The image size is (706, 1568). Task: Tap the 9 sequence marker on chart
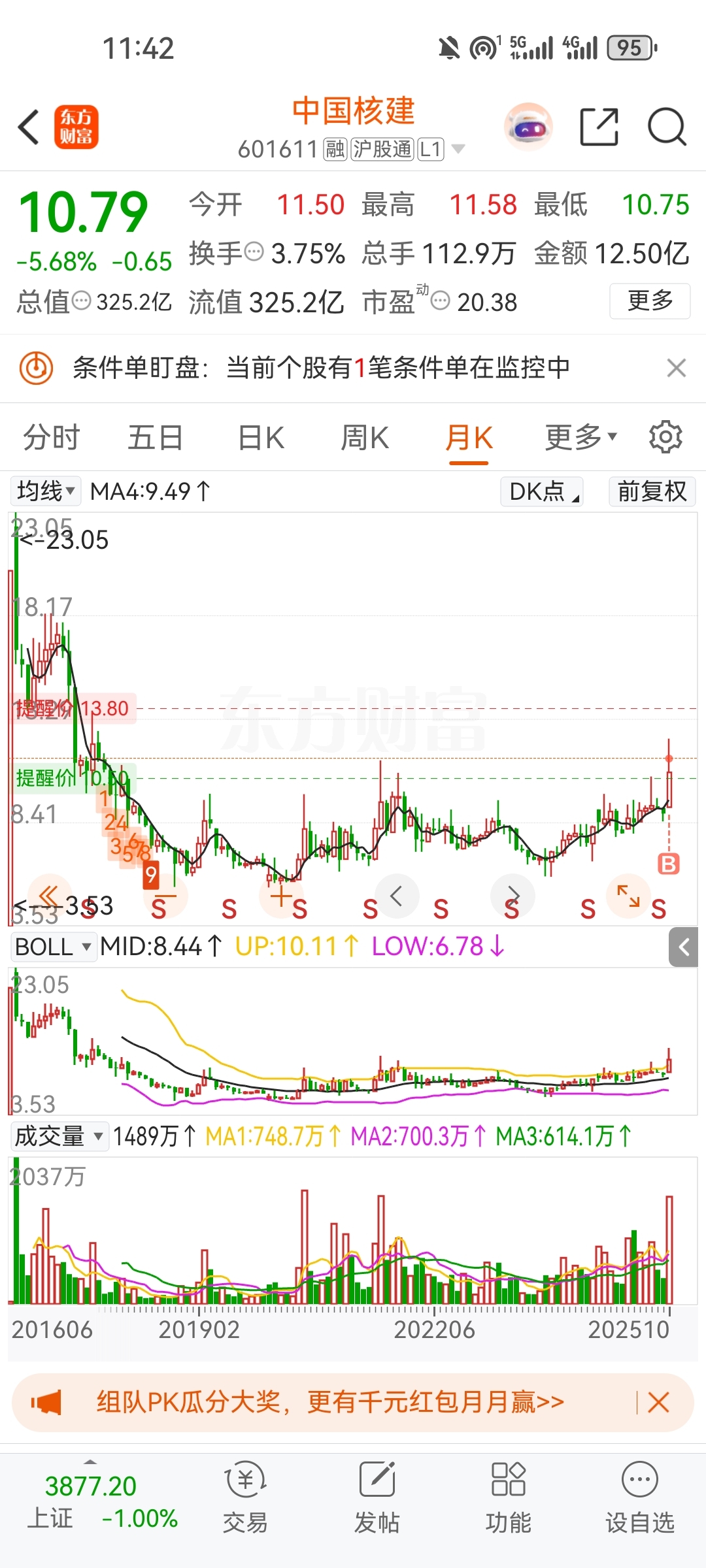(x=151, y=874)
